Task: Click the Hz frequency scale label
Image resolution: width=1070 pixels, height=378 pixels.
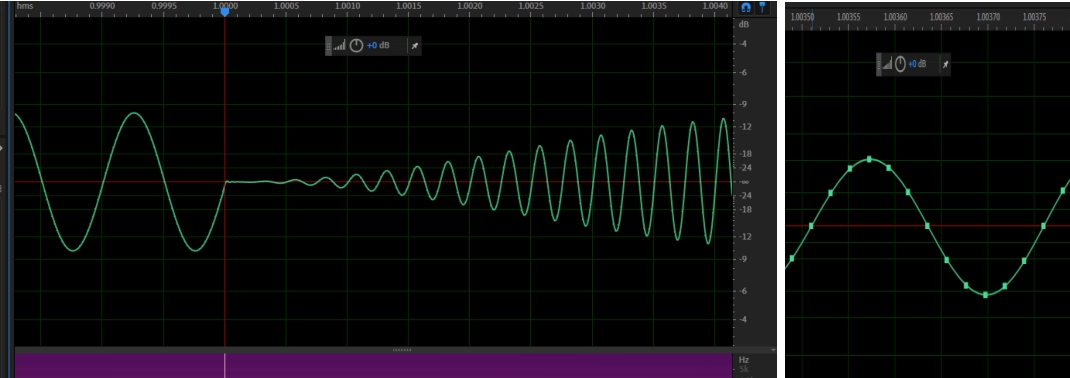Action: click(743, 359)
